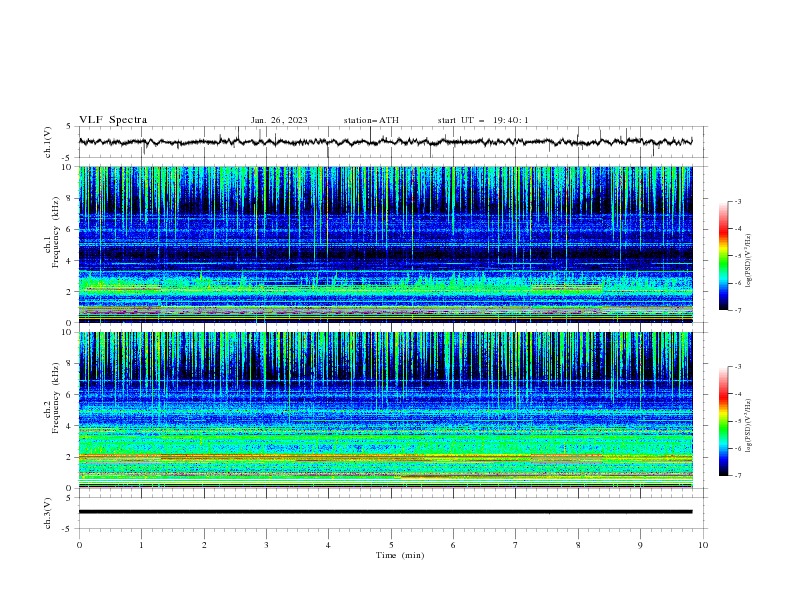Viewport: 792px width, 612px height.
Task: Click time axis tick label "4"
Action: [x=328, y=545]
